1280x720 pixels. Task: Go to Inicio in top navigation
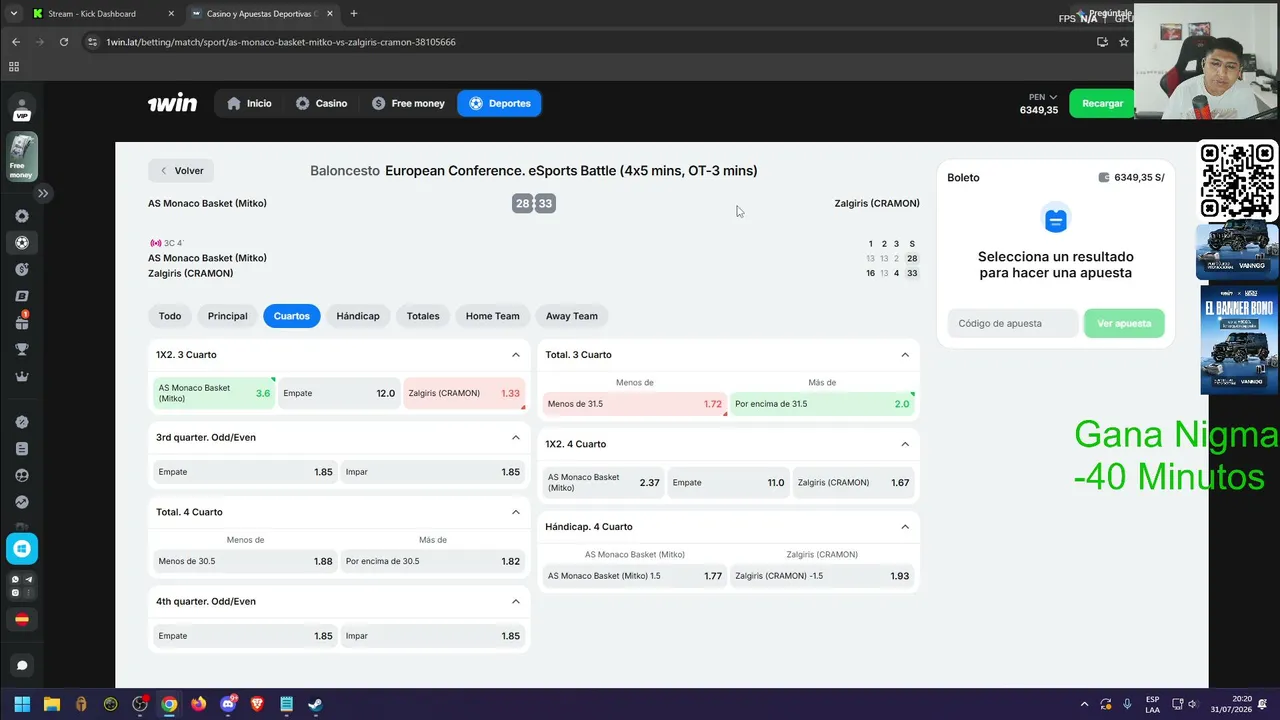click(x=249, y=103)
